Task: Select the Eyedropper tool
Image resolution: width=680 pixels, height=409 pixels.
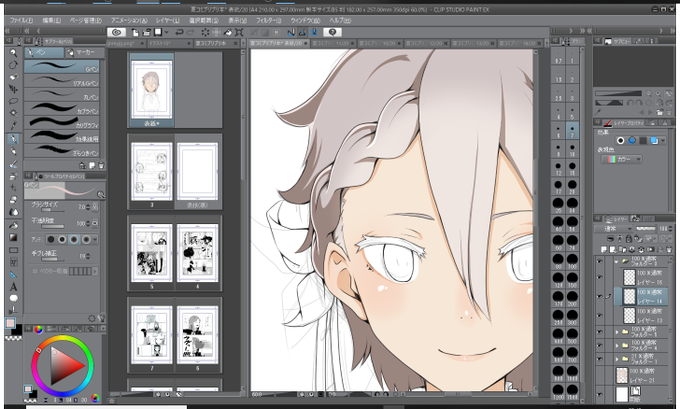Action: tap(13, 126)
